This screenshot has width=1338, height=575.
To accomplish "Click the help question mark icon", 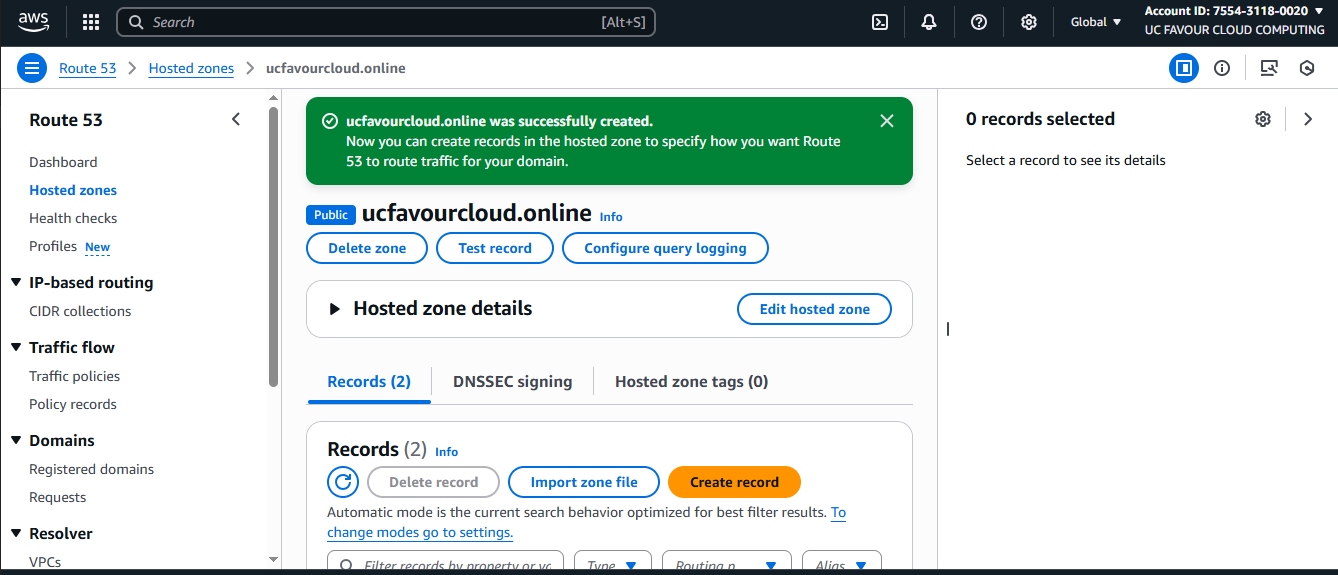I will 979,22.
